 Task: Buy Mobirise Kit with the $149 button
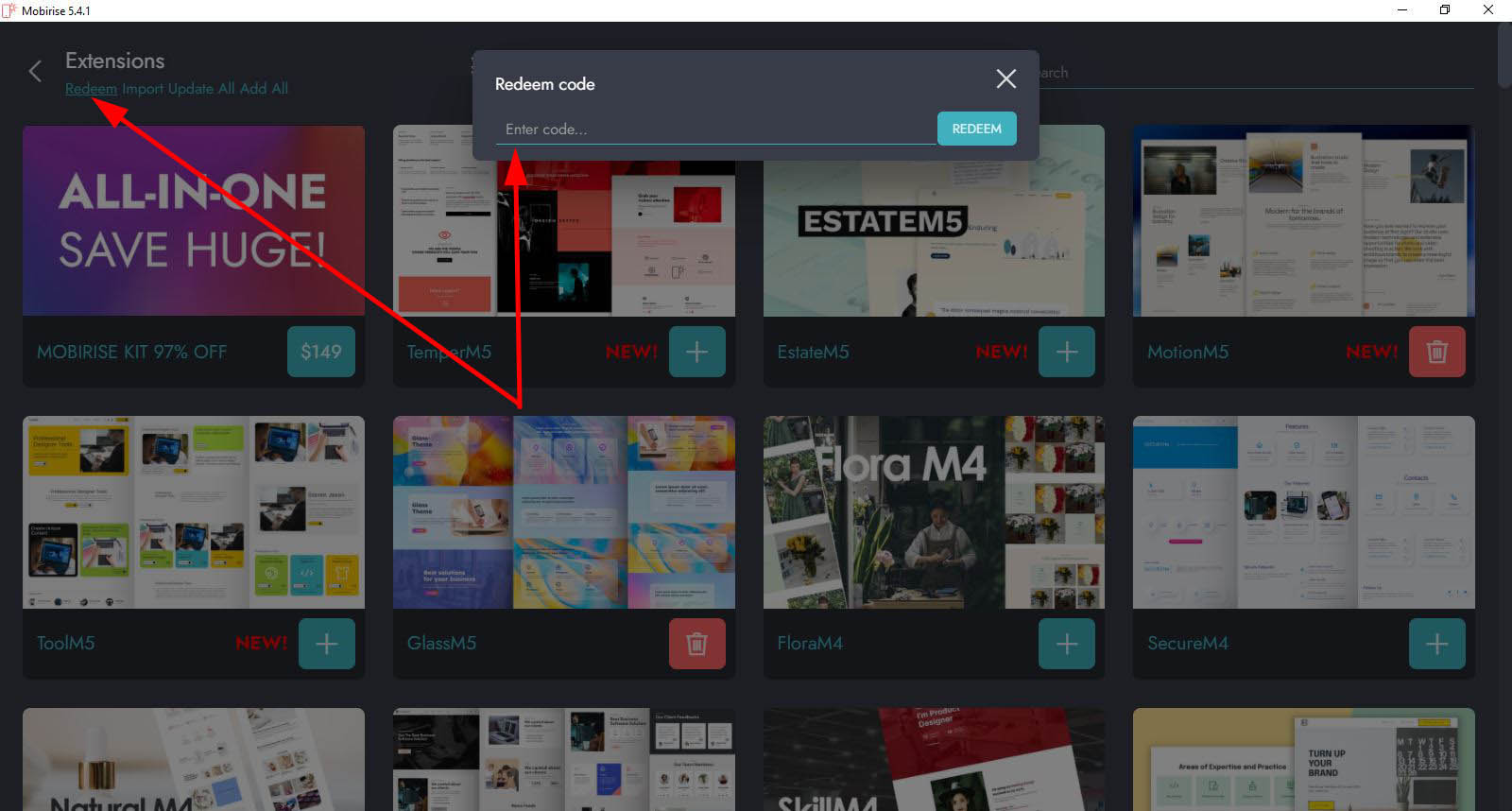[321, 352]
